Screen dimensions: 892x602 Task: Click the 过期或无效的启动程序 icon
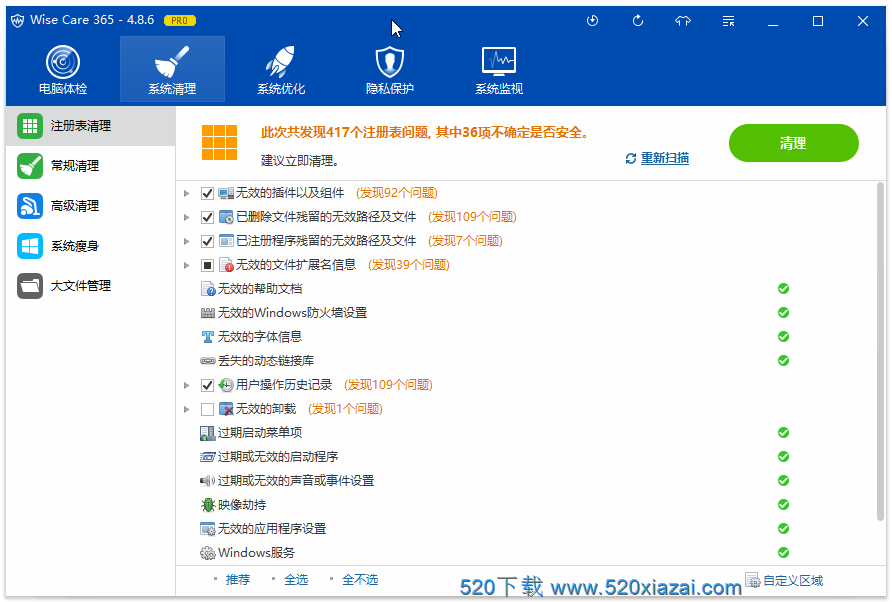click(x=208, y=457)
